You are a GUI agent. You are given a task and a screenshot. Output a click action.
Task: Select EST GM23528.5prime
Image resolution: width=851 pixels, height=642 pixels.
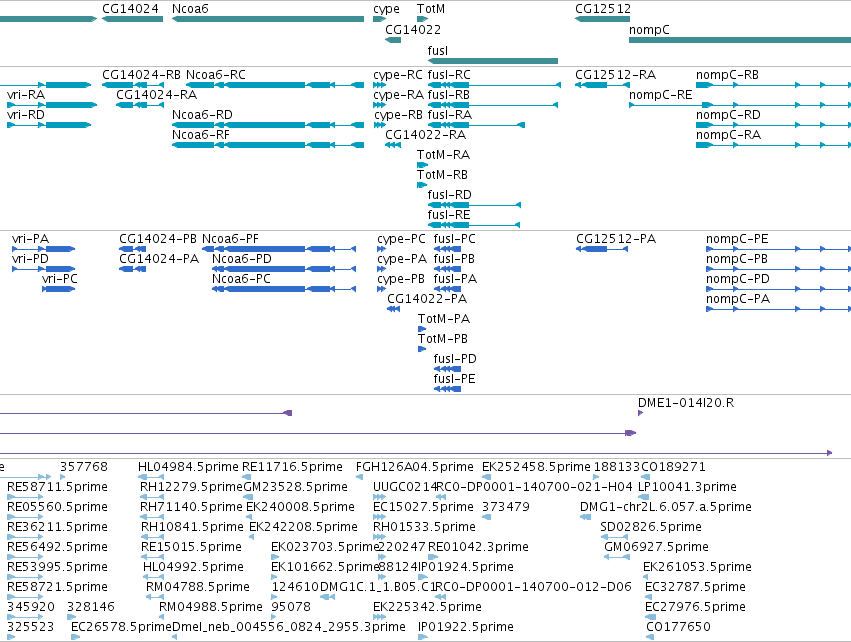click(x=246, y=497)
